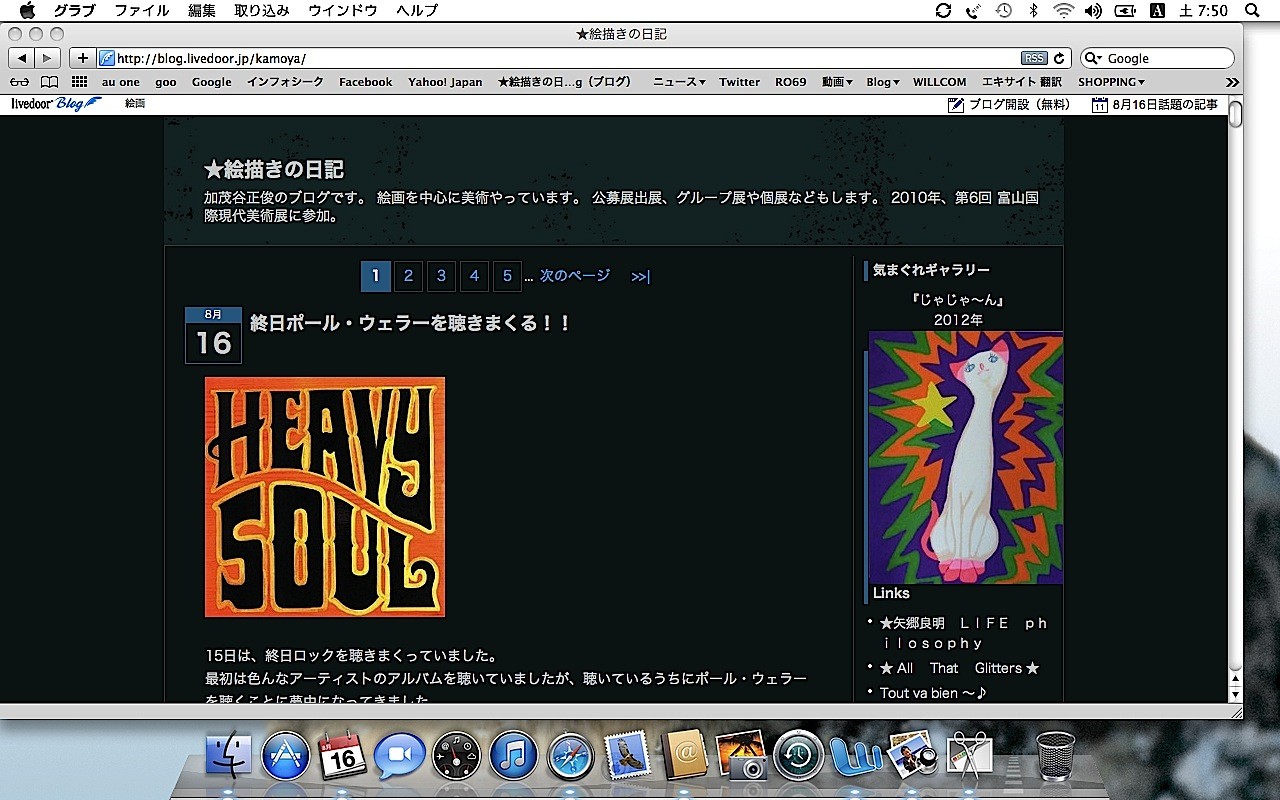
Task: Open the ヘルプ menu
Action: pos(417,10)
